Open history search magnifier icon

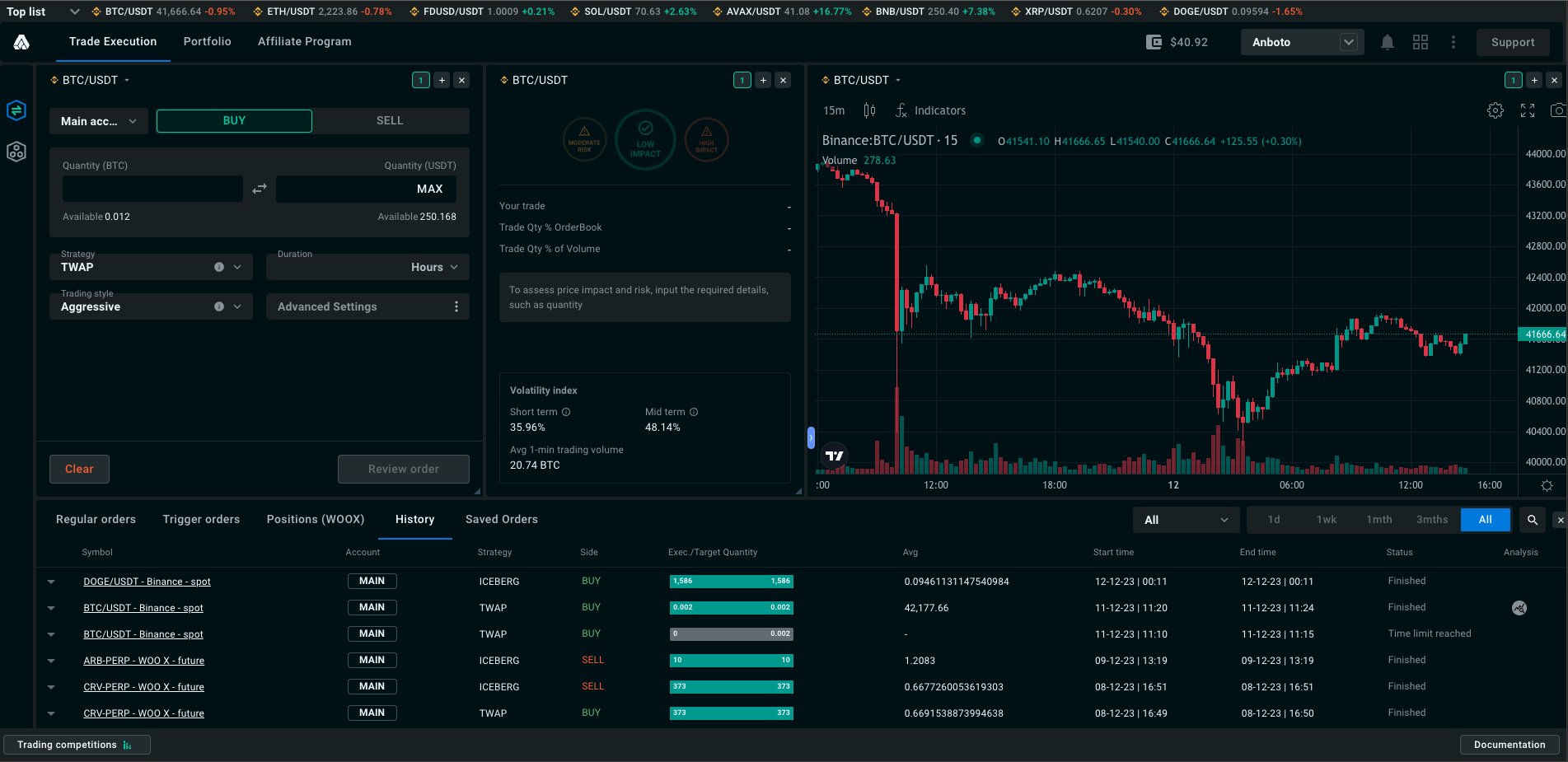click(x=1533, y=520)
